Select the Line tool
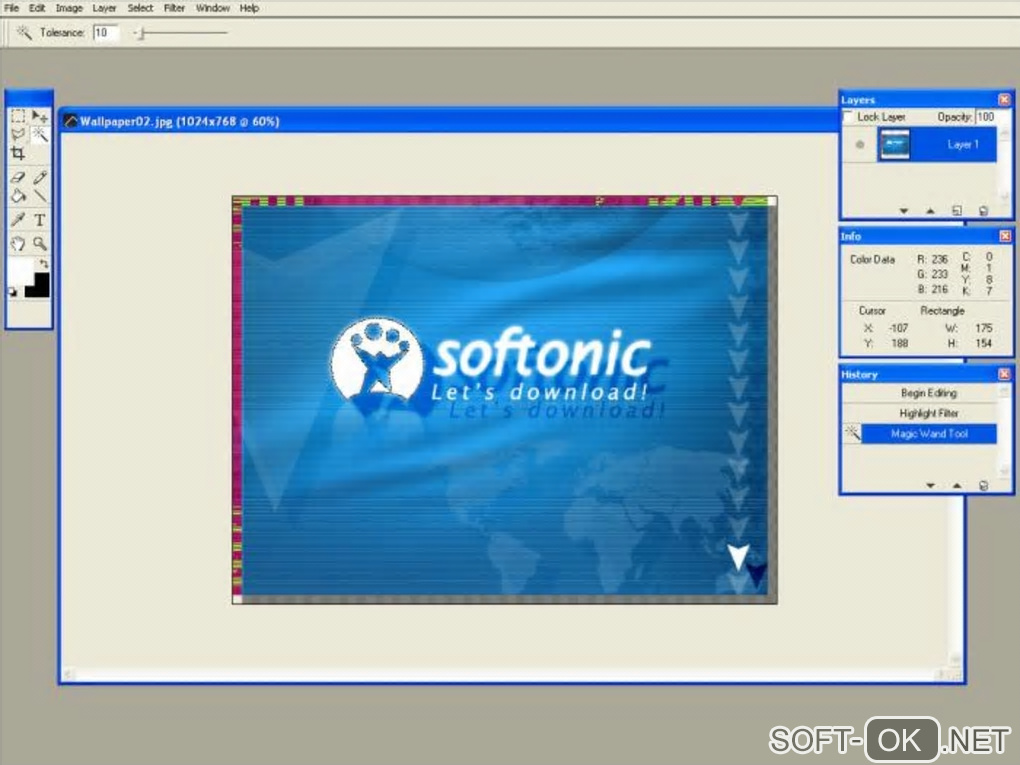 tap(40, 195)
